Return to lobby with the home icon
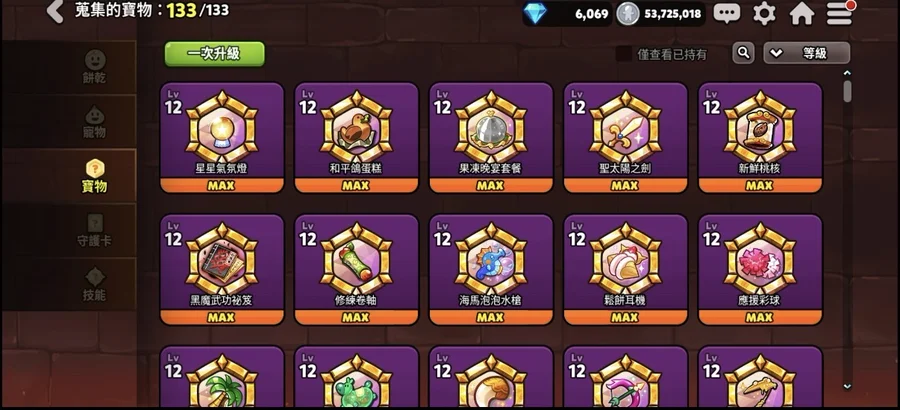This screenshot has height=410, width=900. tap(802, 13)
